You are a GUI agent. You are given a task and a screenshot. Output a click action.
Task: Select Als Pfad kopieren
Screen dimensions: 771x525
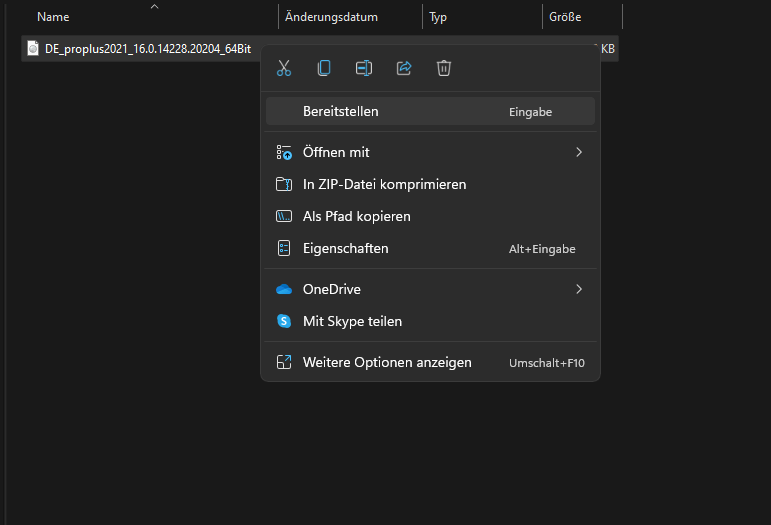click(x=356, y=216)
